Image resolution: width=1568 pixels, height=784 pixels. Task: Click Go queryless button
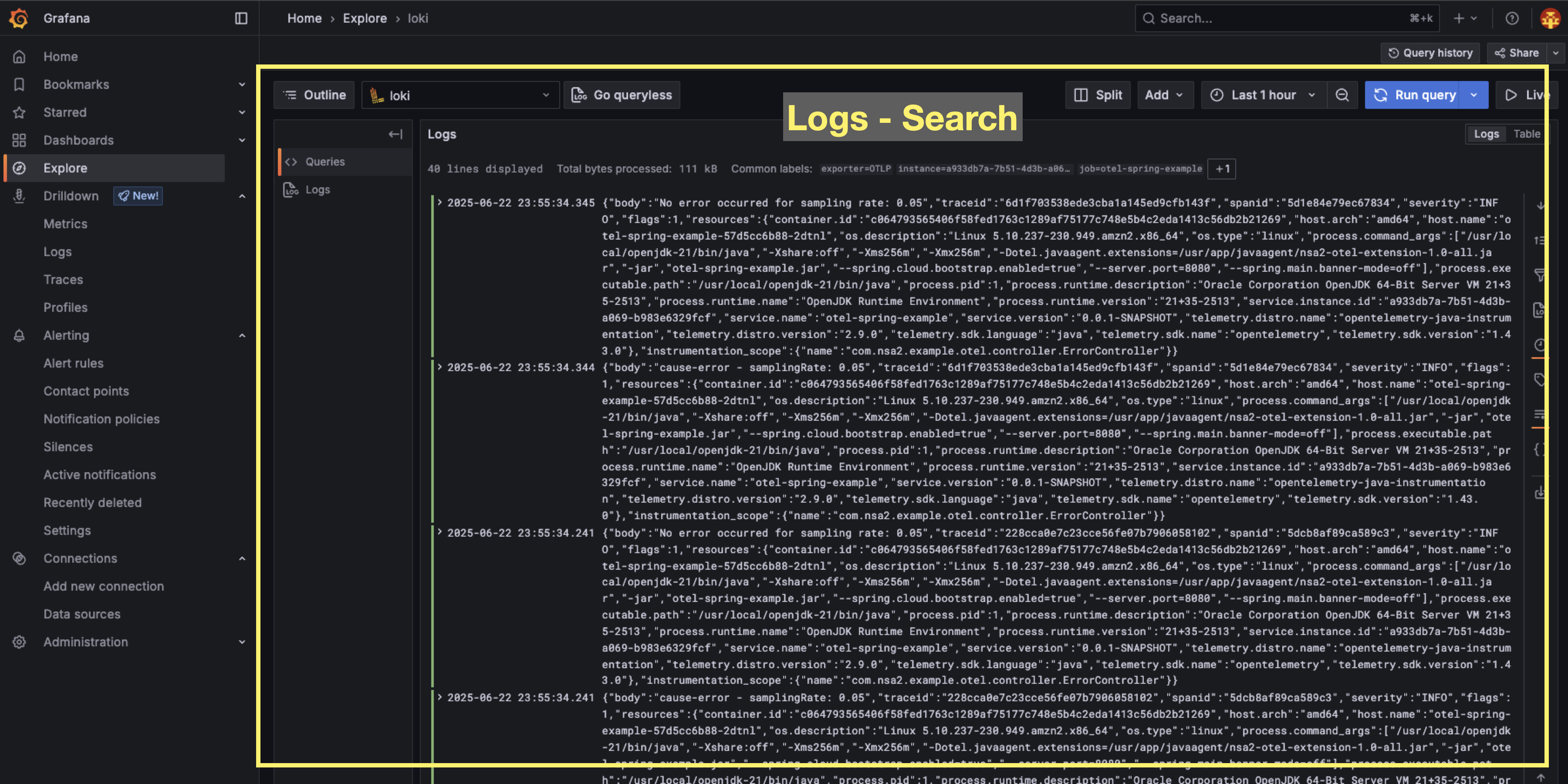[622, 95]
